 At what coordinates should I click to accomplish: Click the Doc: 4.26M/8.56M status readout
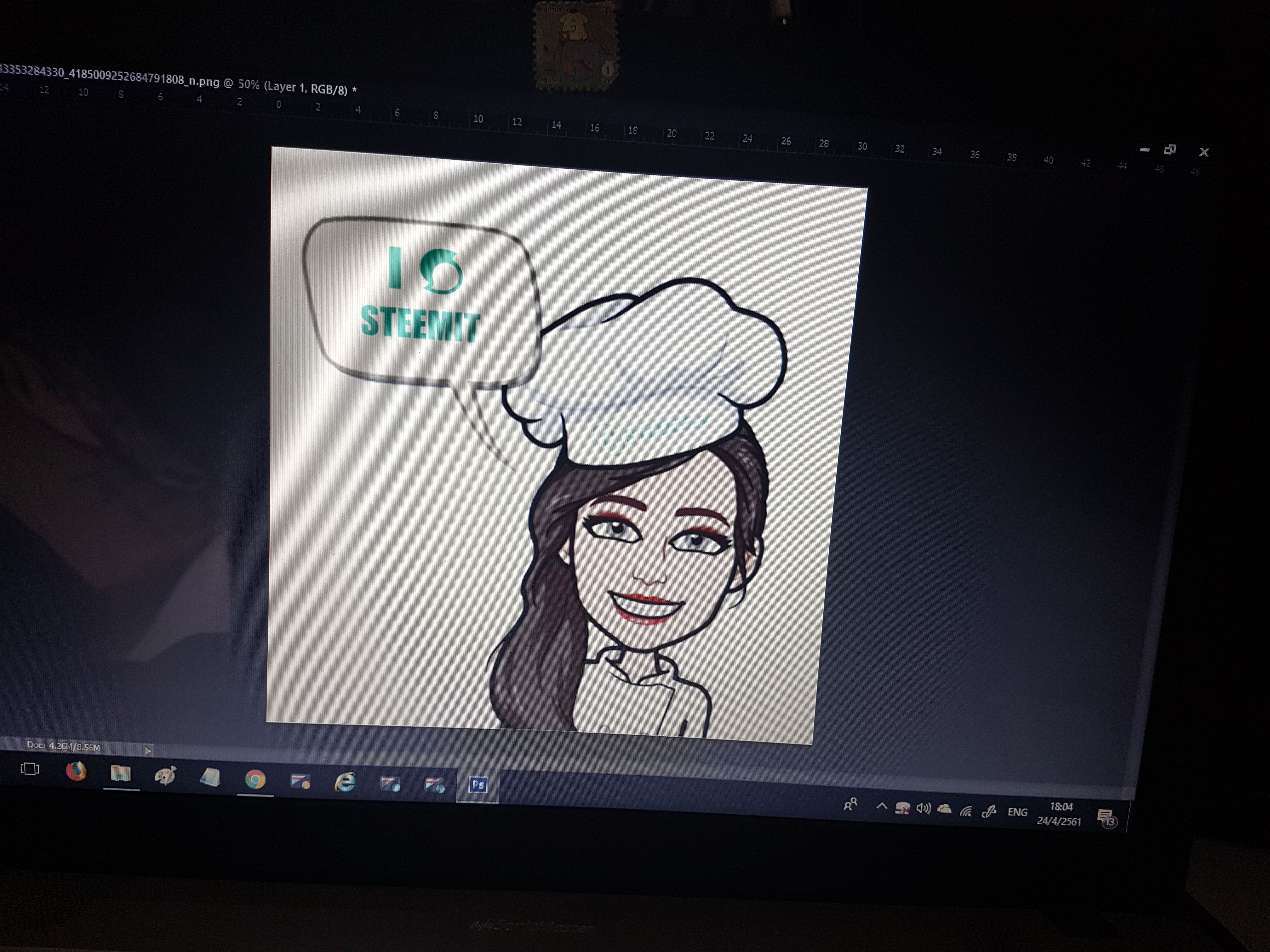coord(63,746)
